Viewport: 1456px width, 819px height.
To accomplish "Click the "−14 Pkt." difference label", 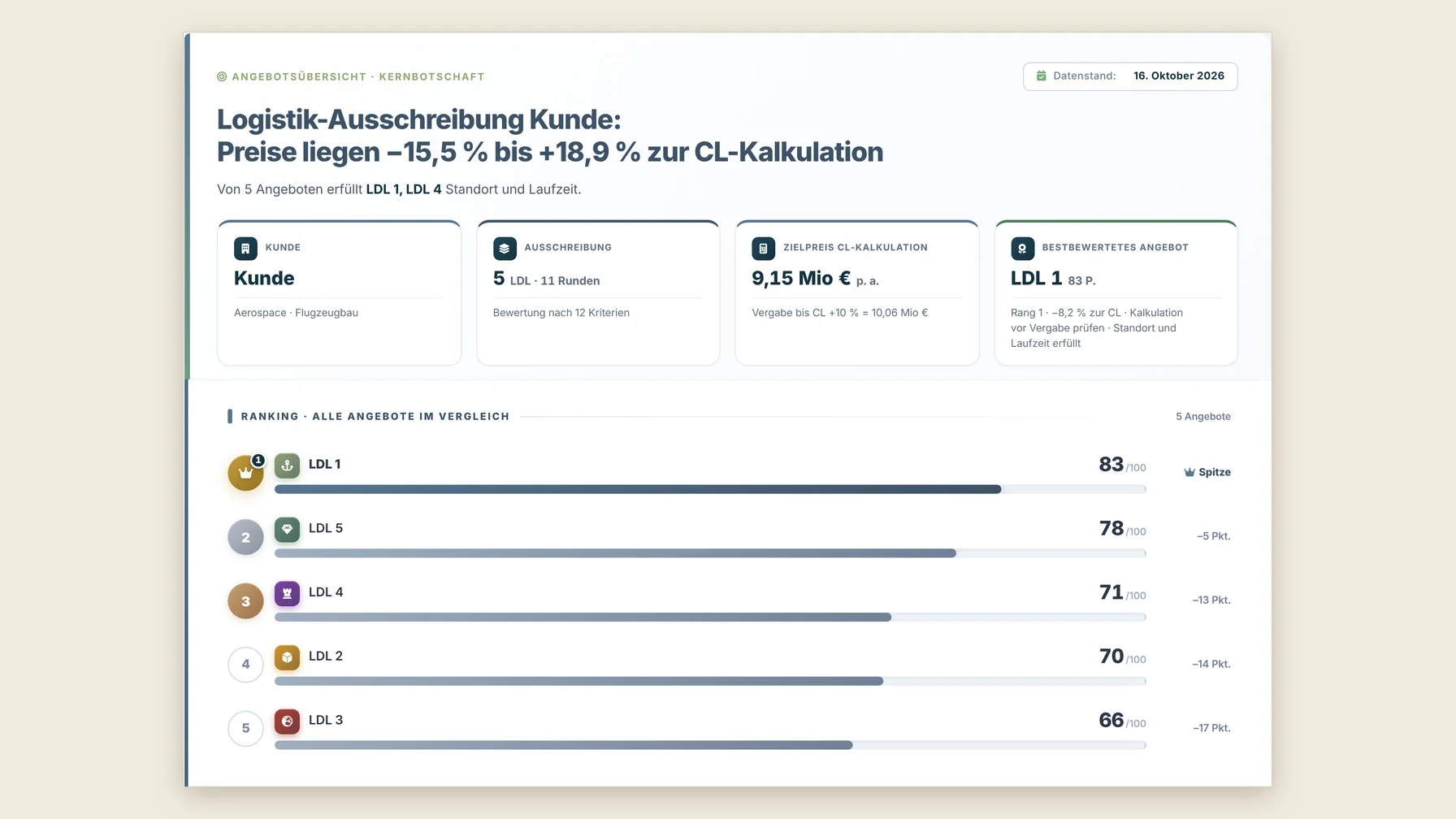I will [1211, 665].
